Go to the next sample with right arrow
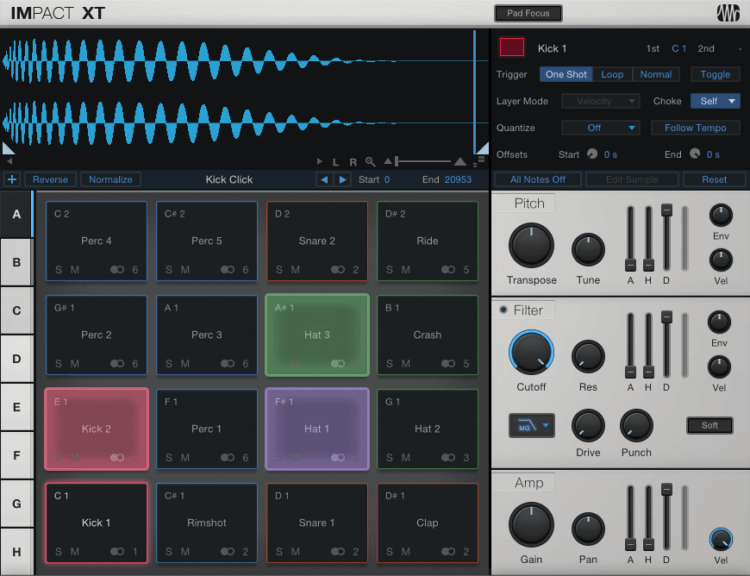 (342, 179)
